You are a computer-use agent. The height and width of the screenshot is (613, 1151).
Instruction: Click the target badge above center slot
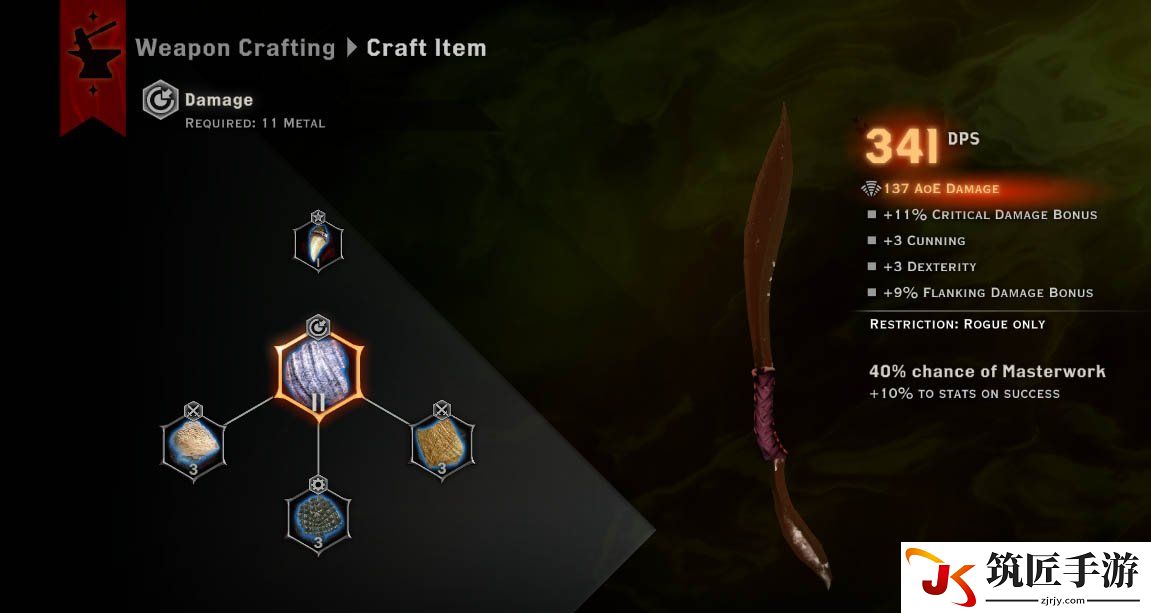318,327
